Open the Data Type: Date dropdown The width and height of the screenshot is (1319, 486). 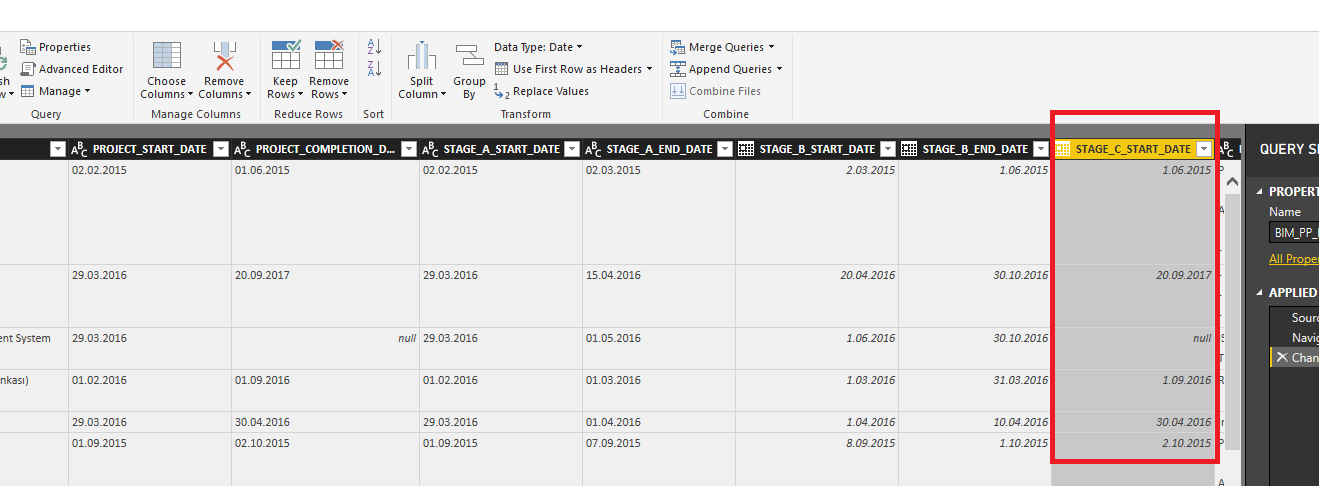(x=538, y=47)
